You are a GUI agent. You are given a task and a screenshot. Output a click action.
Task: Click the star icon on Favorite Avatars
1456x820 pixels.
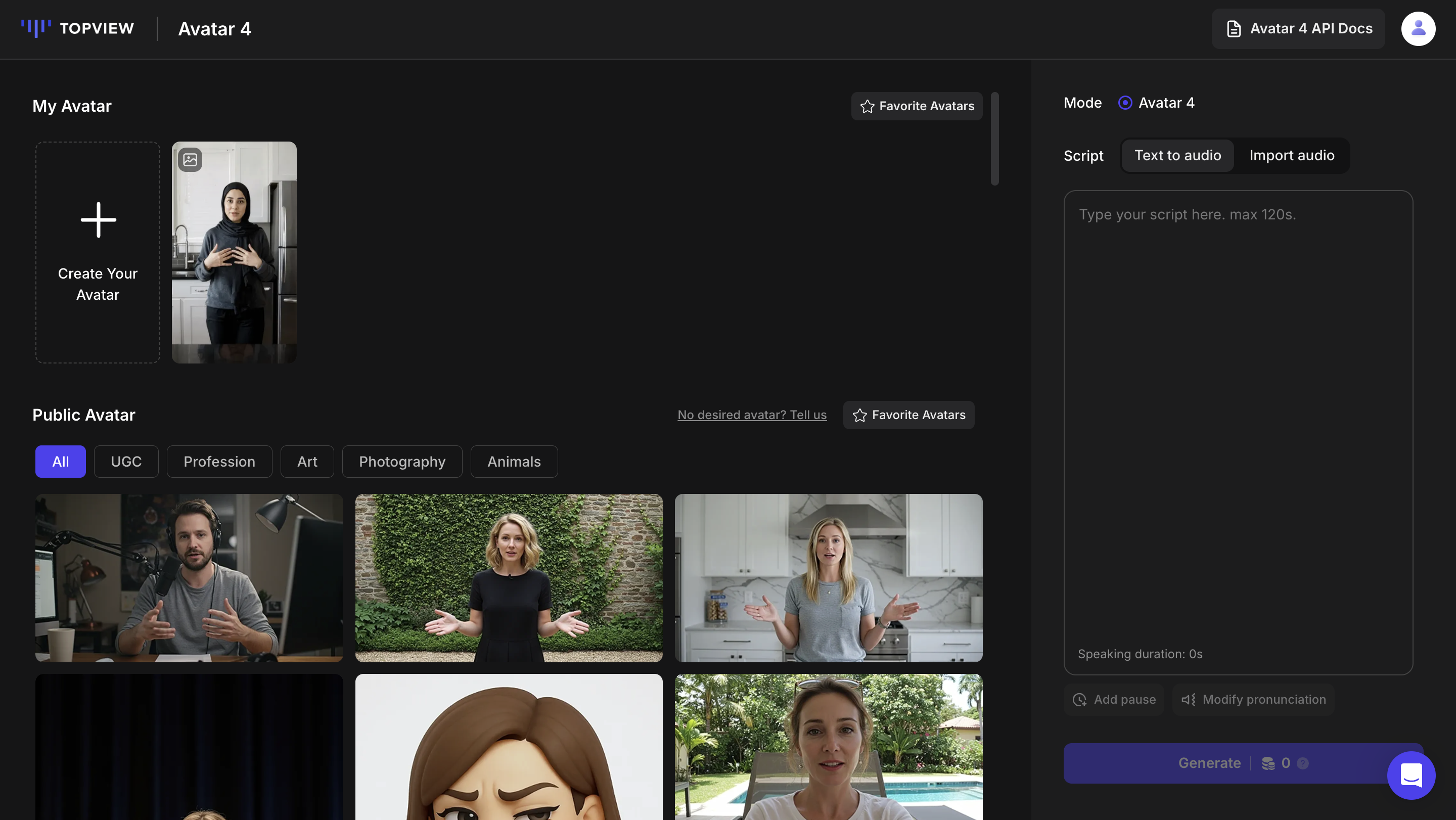[867, 106]
